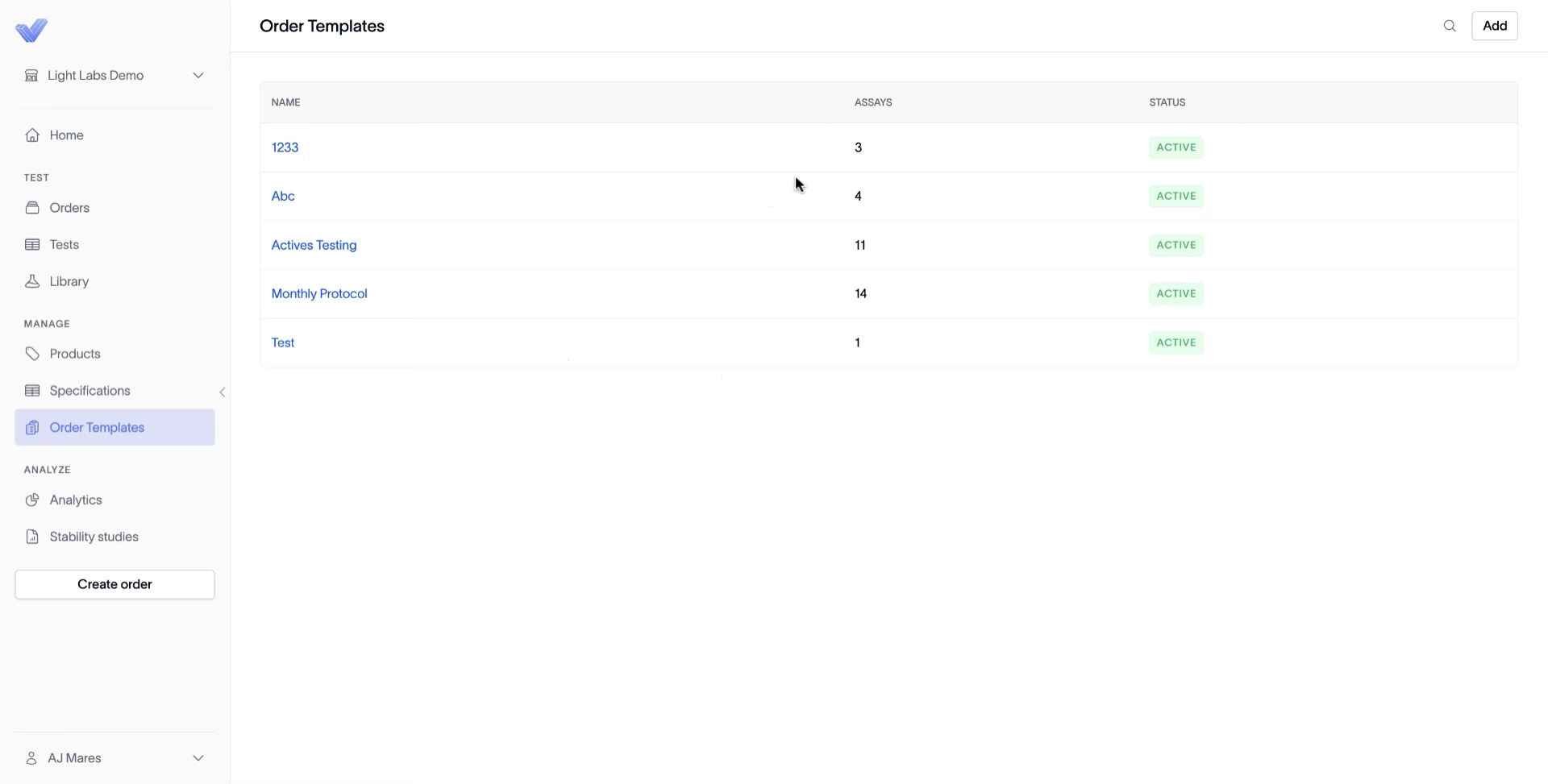Open the Test template link
This screenshot has height=784, width=1548.
tap(283, 342)
